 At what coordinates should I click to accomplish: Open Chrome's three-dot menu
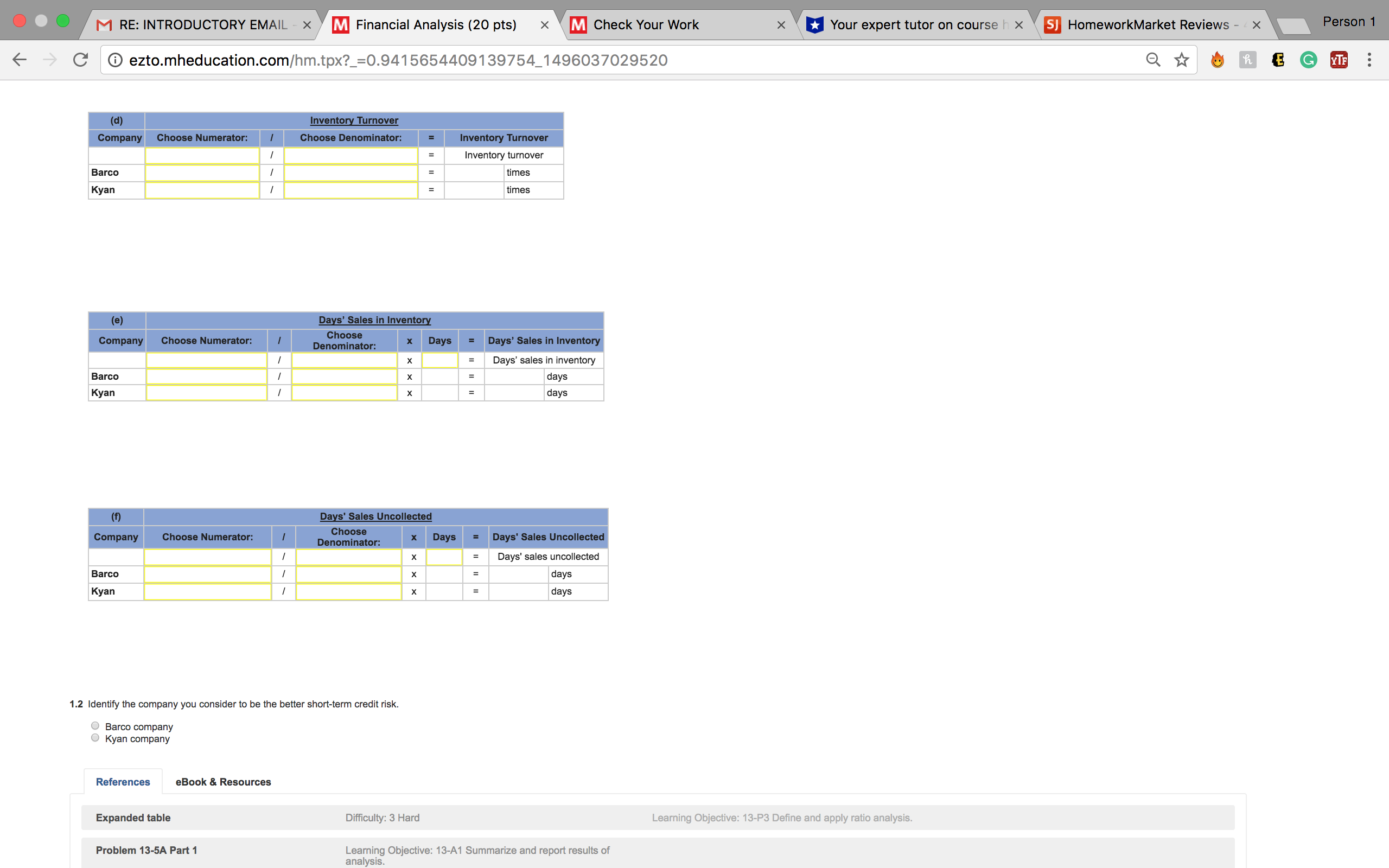(1369, 59)
